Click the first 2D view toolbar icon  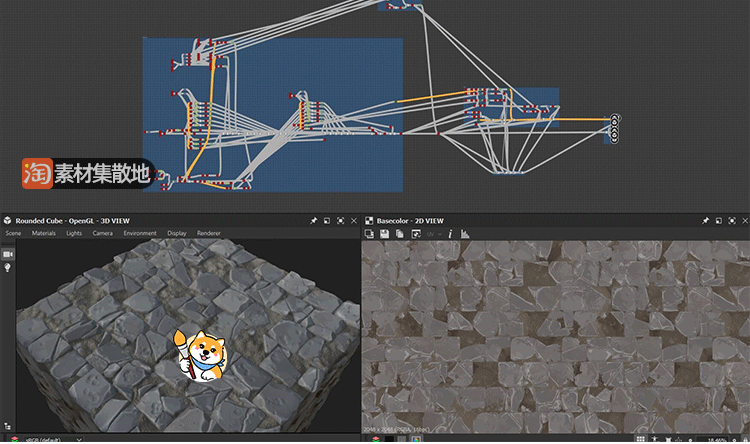point(369,233)
